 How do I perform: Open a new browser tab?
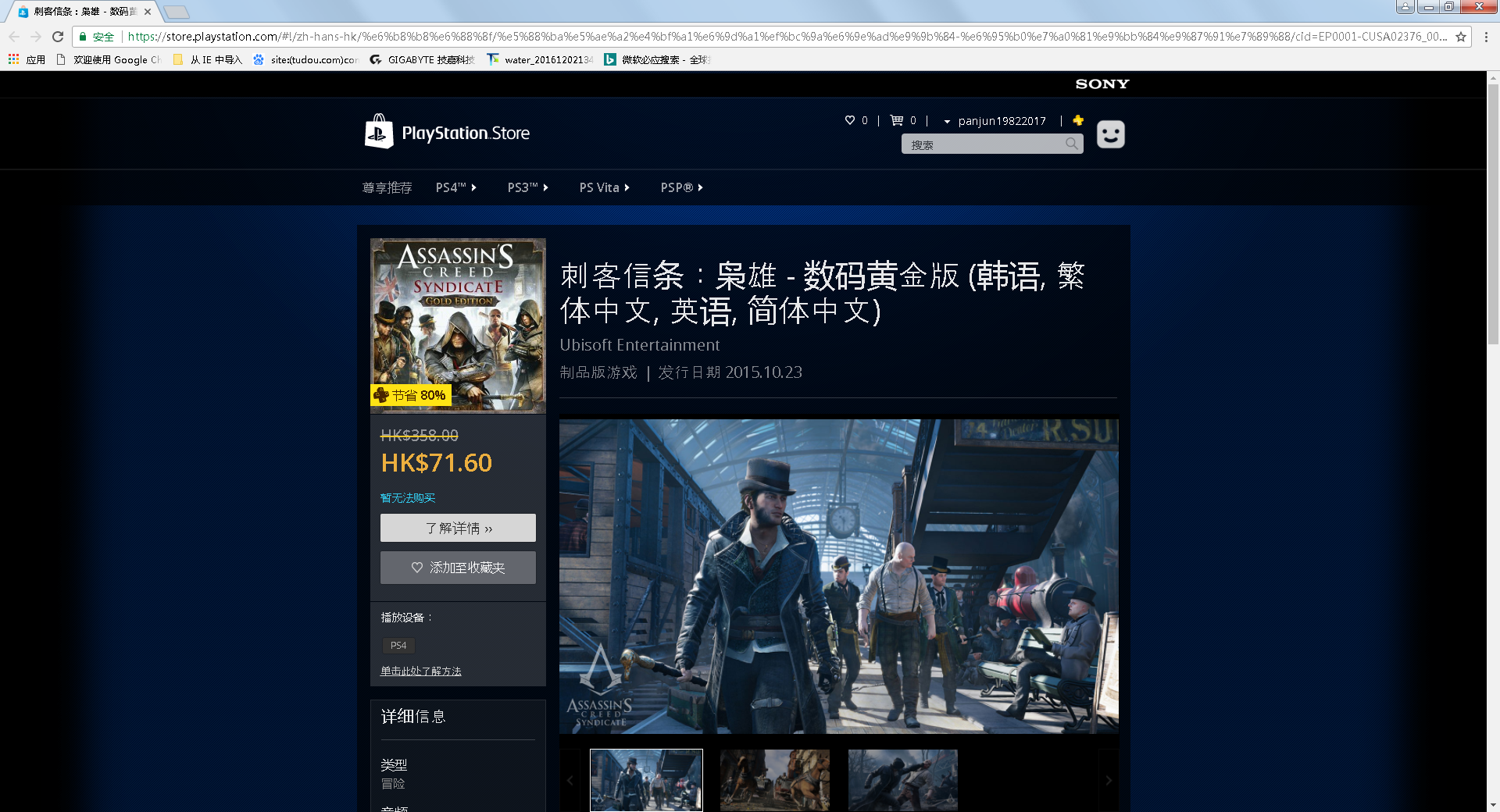(177, 12)
